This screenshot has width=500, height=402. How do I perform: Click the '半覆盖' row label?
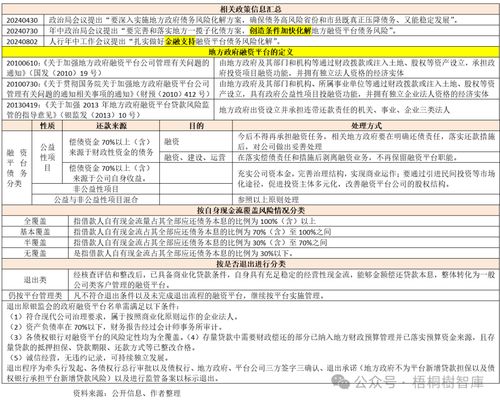35,242
